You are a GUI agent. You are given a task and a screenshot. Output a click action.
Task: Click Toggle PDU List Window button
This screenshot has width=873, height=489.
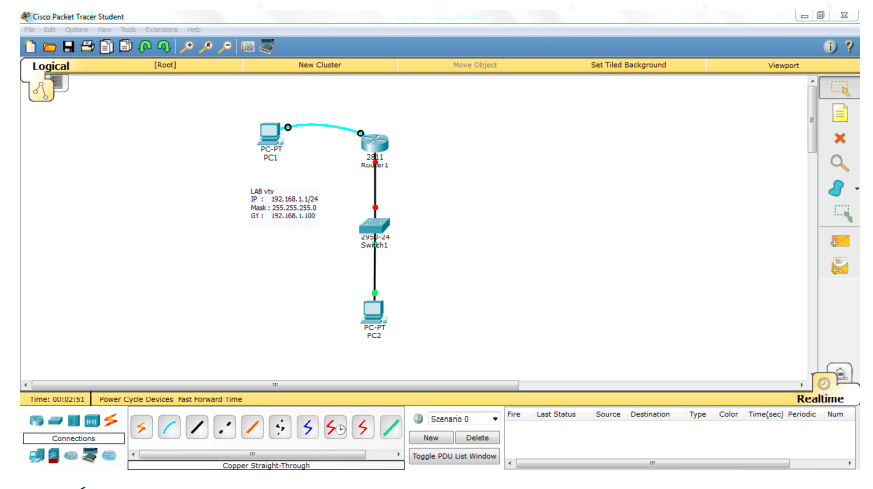pos(454,456)
